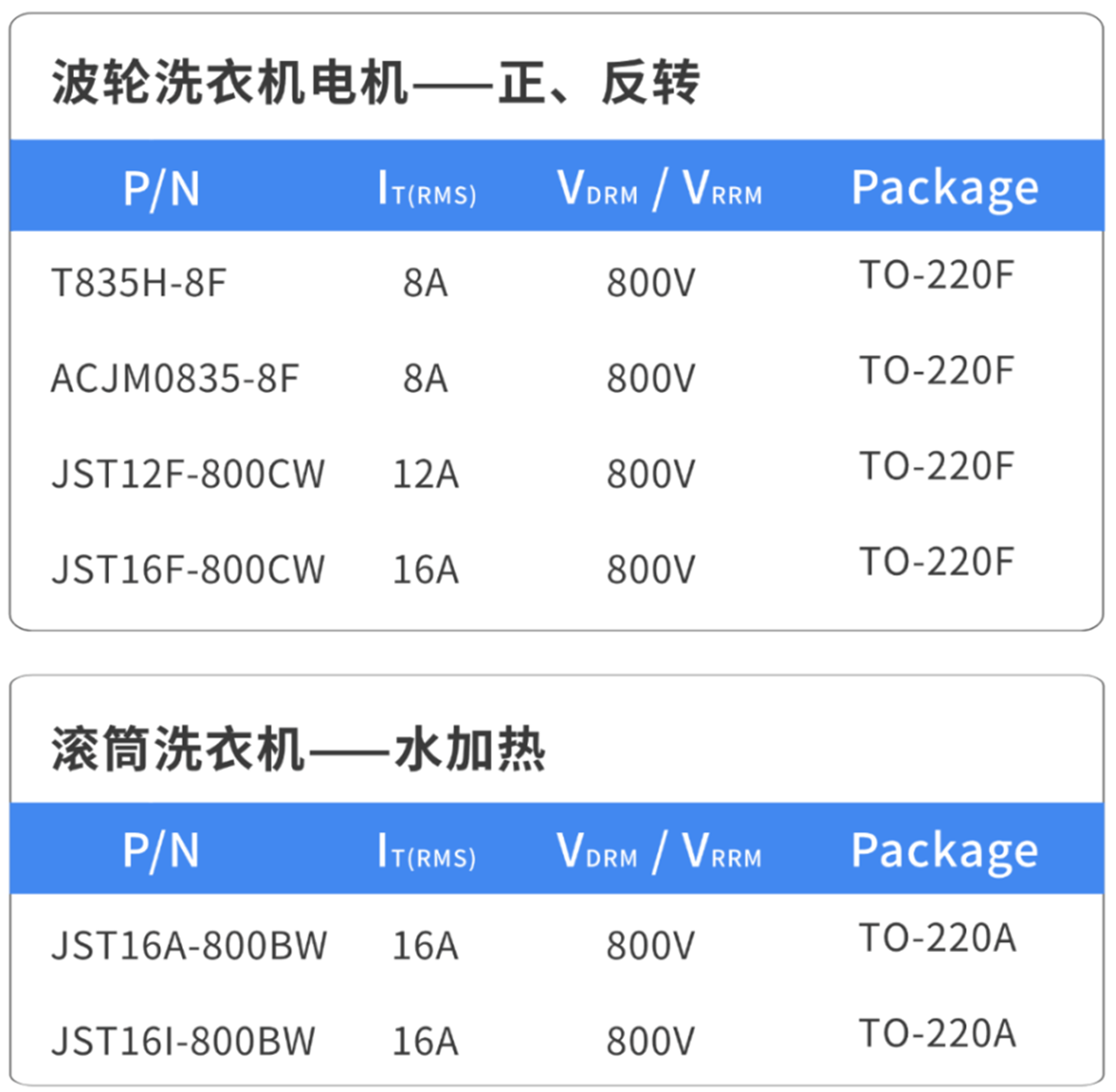This screenshot has height=1092, width=1116.
Task: Click the JST12F-800CW part number
Action: tap(188, 474)
